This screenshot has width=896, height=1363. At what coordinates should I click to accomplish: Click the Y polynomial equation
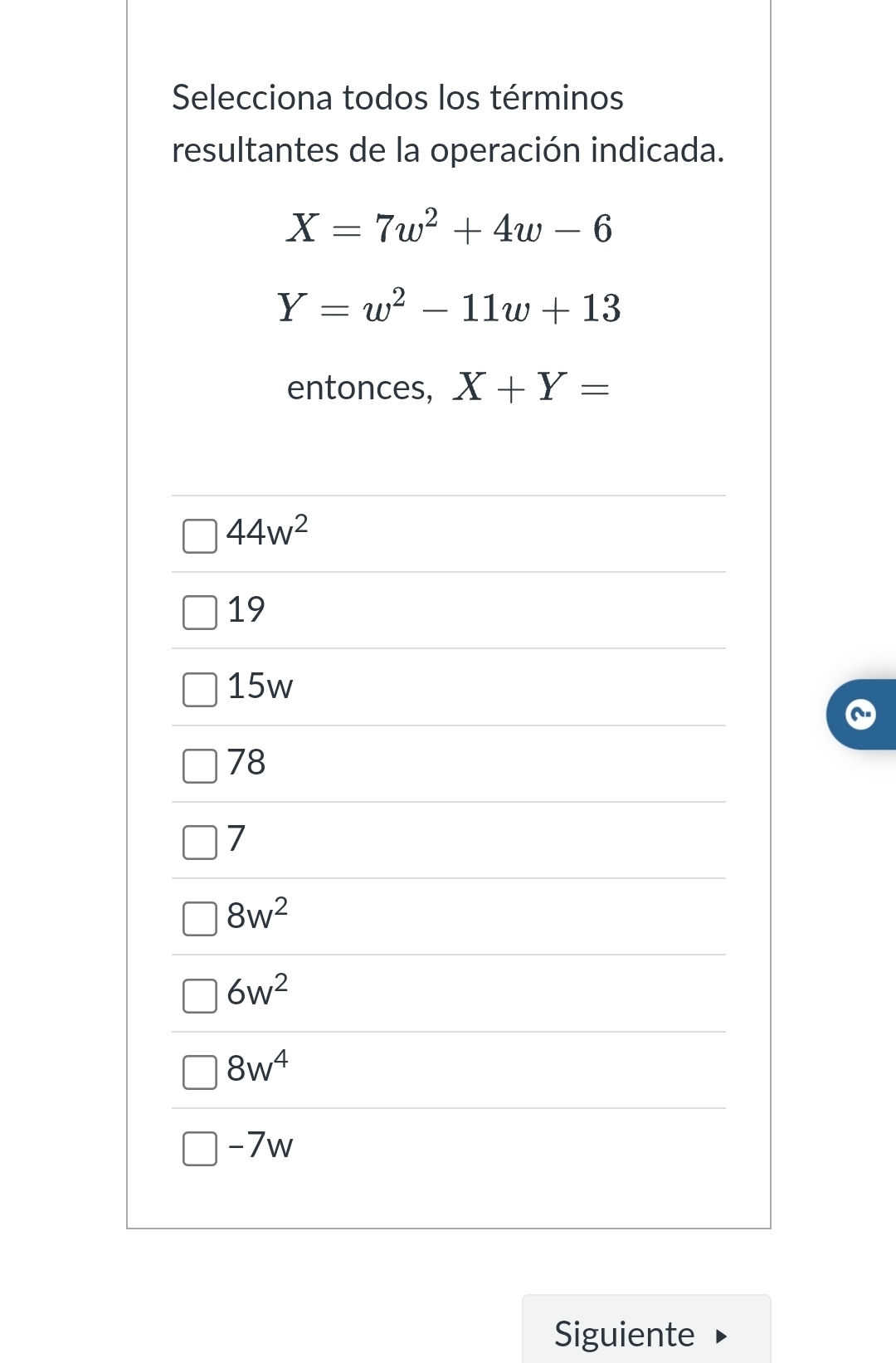[x=449, y=308]
